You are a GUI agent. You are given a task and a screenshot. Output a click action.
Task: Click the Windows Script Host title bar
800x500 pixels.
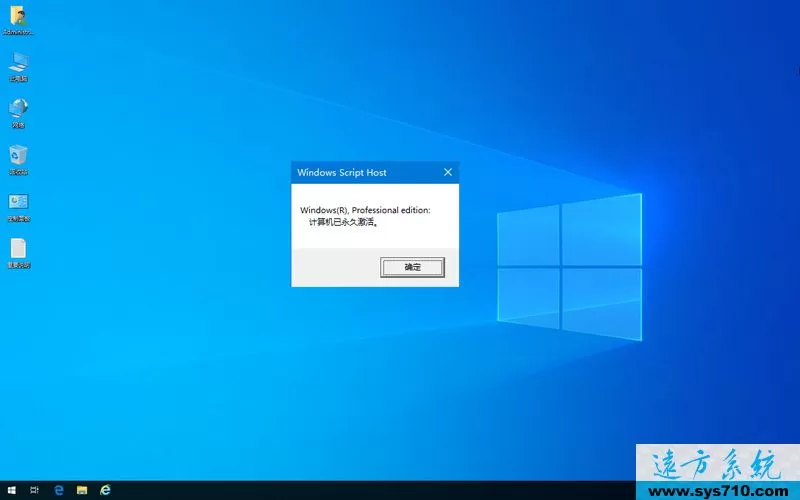click(x=360, y=172)
